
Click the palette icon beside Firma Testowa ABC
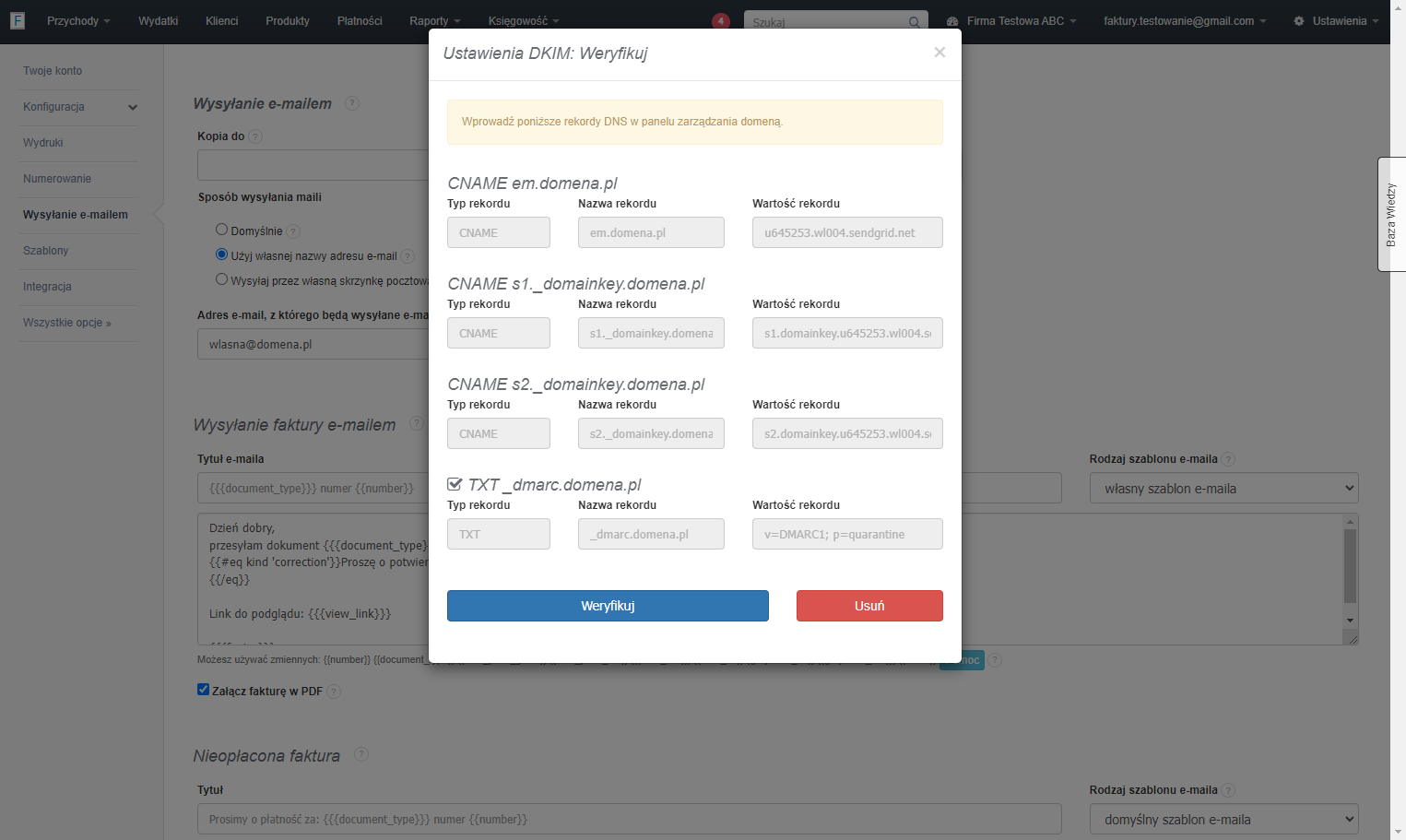click(x=952, y=21)
